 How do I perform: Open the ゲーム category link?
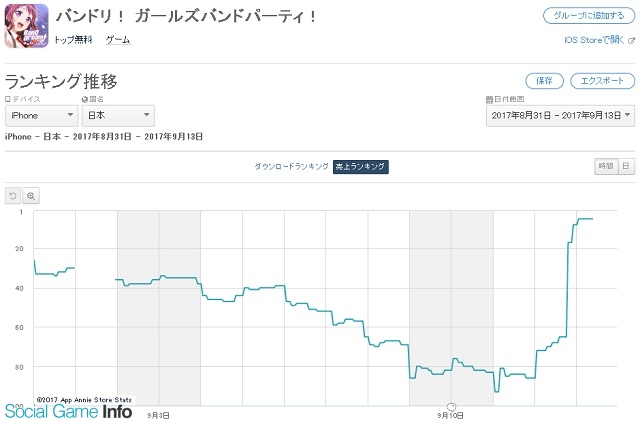click(118, 40)
